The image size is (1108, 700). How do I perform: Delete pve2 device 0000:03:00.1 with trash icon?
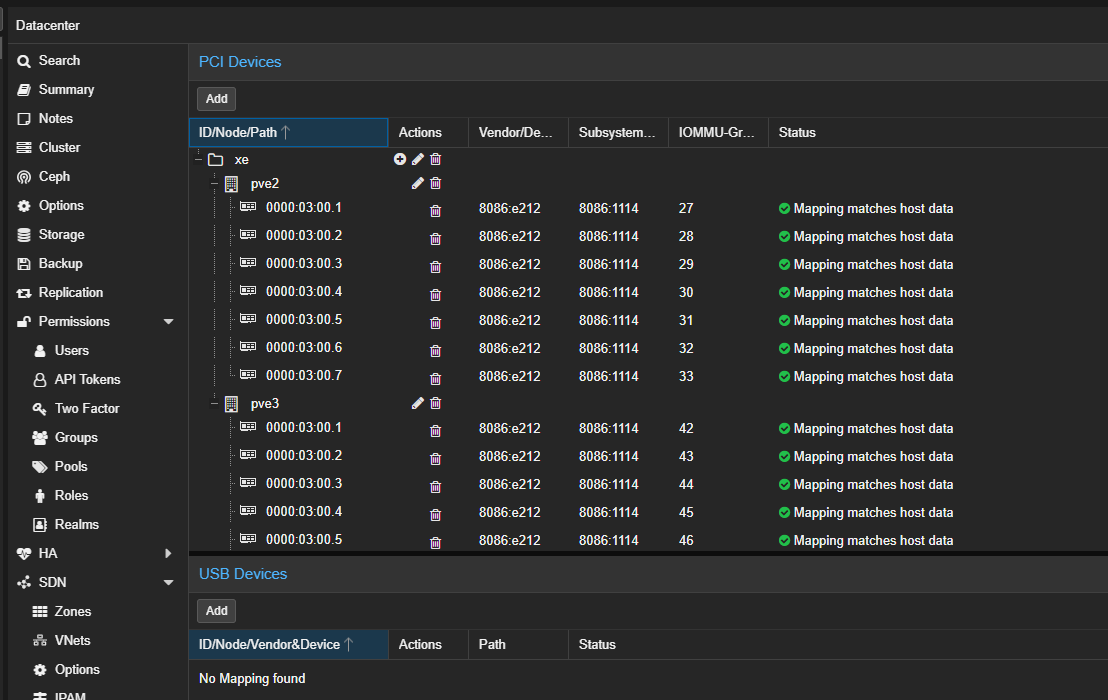[x=435, y=210]
